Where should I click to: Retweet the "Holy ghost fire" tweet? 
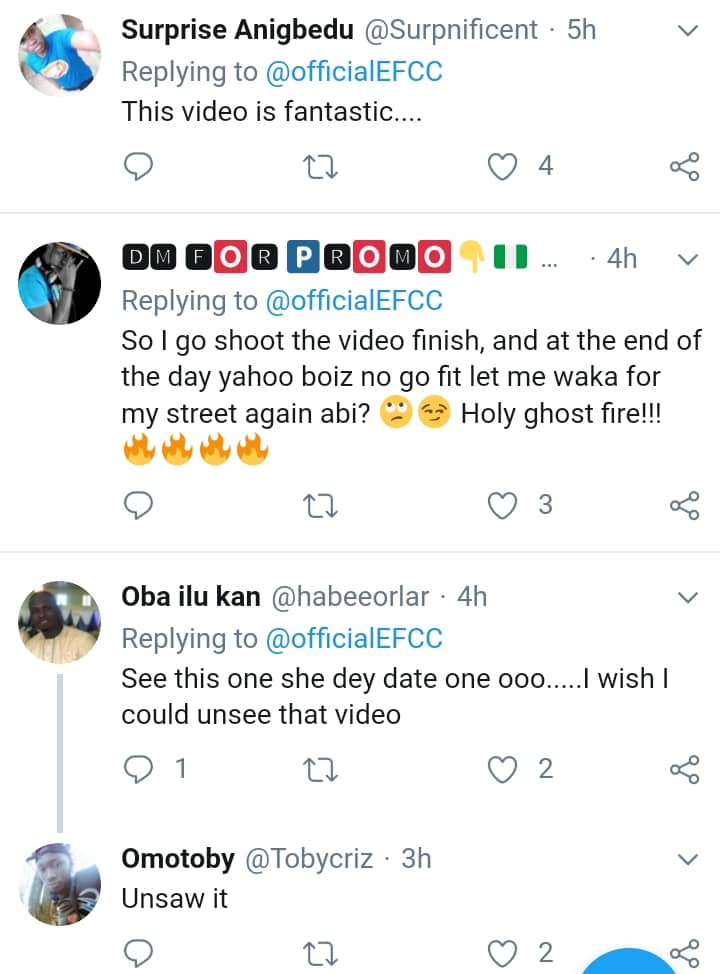(x=320, y=505)
